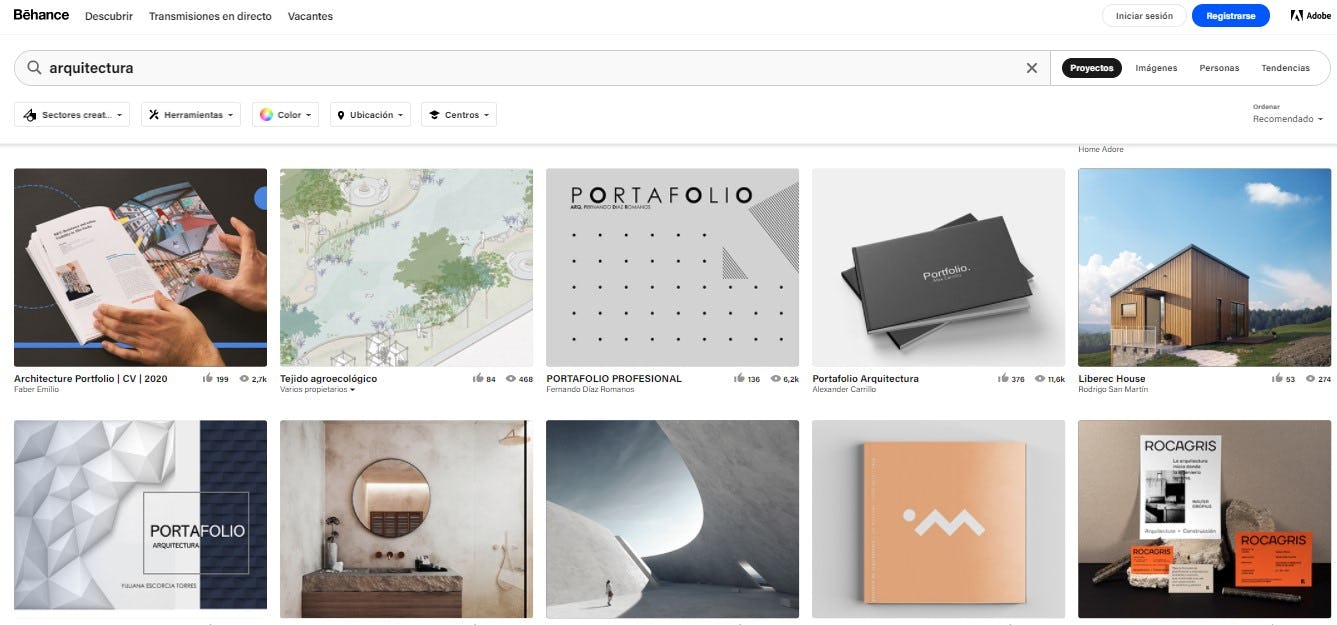This screenshot has height=625, width=1337.
Task: Open the Liberec House project thumbnail
Action: coord(1203,267)
